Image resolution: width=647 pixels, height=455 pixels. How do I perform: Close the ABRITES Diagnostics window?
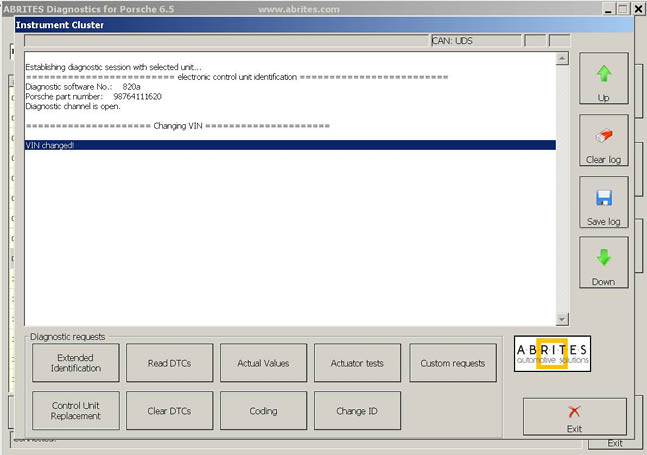pos(638,8)
